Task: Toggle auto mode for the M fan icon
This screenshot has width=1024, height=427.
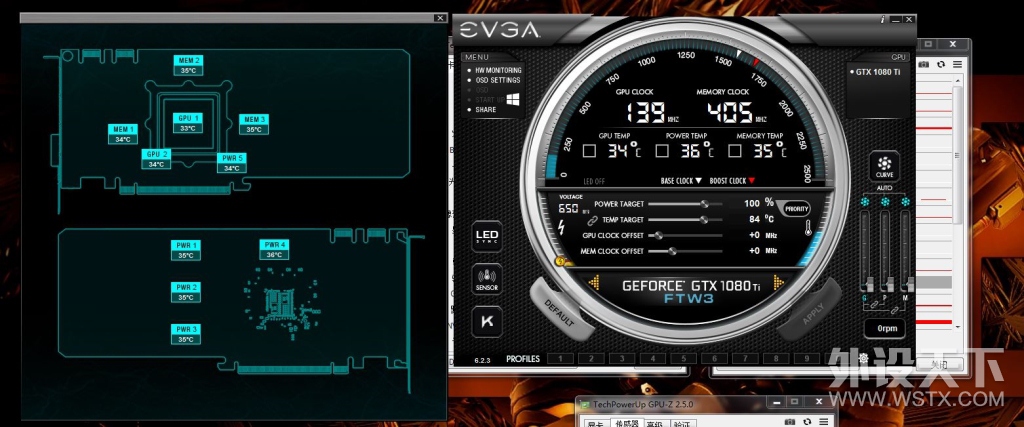Action: pos(905,202)
